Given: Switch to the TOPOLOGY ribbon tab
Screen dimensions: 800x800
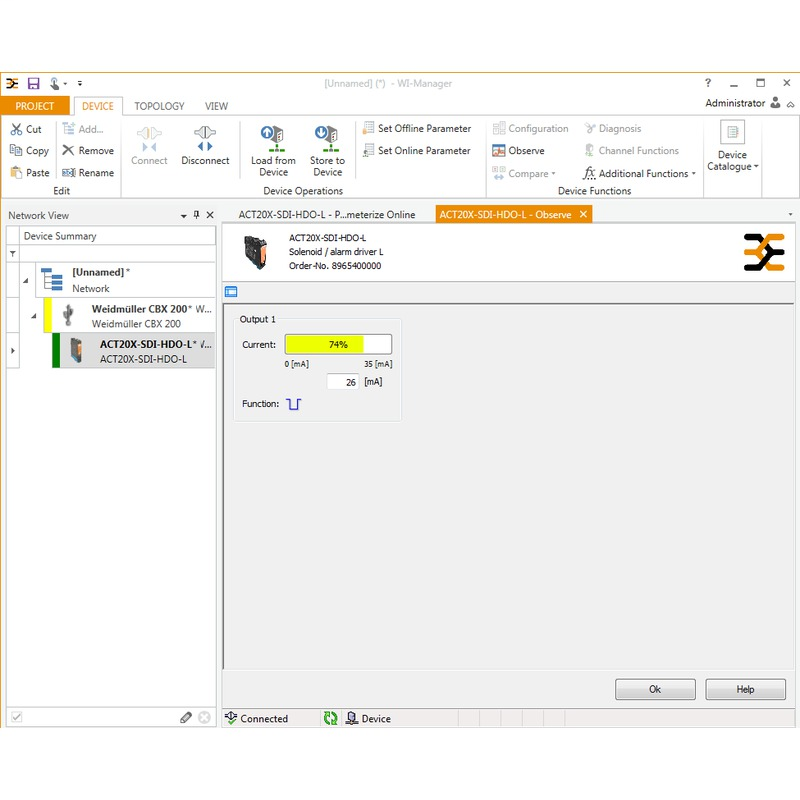Looking at the screenshot, I should click(x=159, y=106).
